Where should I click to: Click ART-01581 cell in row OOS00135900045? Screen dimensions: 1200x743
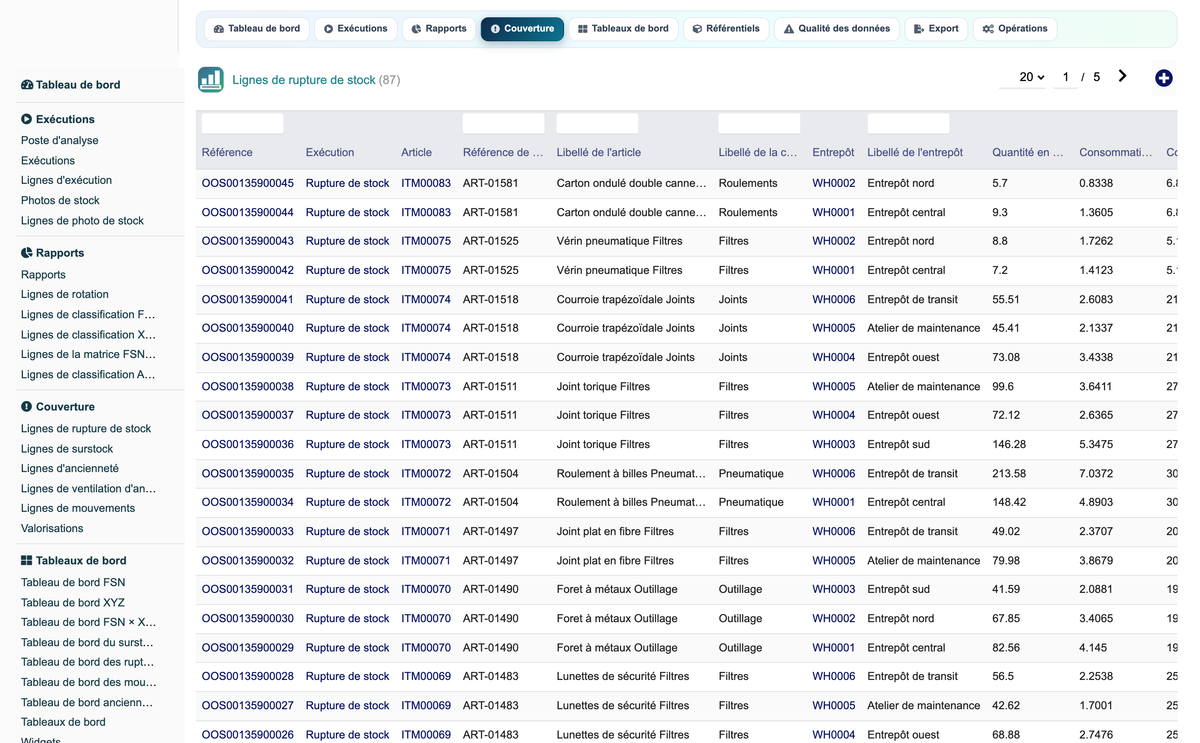click(x=491, y=183)
